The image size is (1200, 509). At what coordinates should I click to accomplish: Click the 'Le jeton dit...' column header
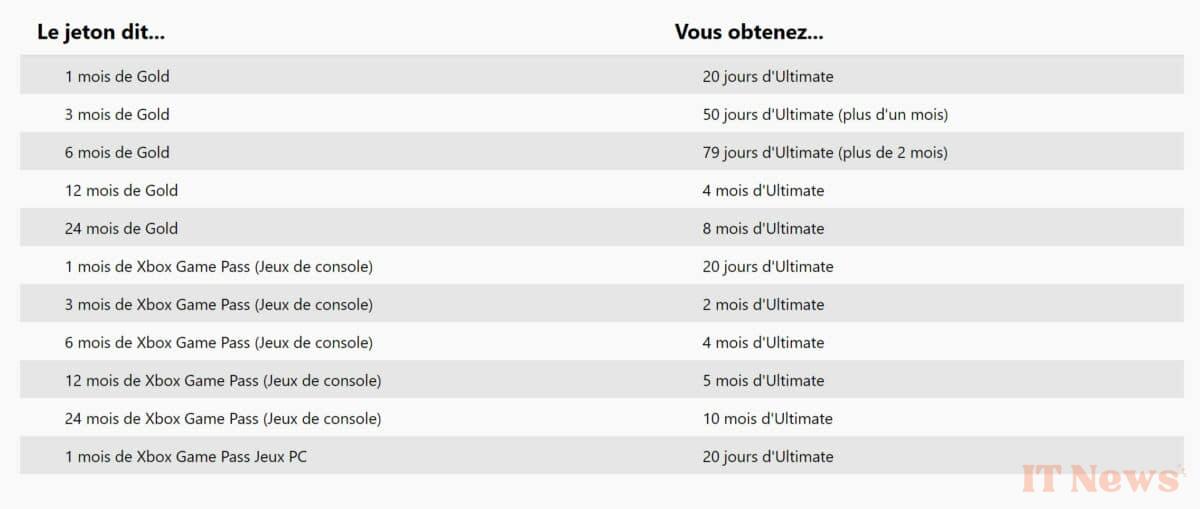(101, 32)
